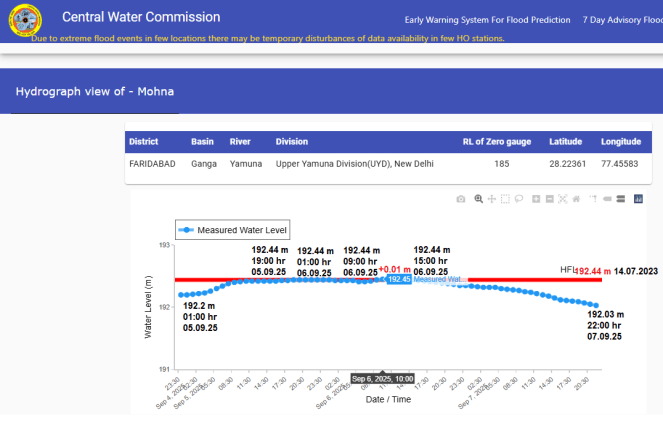Autoscale the hydrograph axes

pos(563,199)
